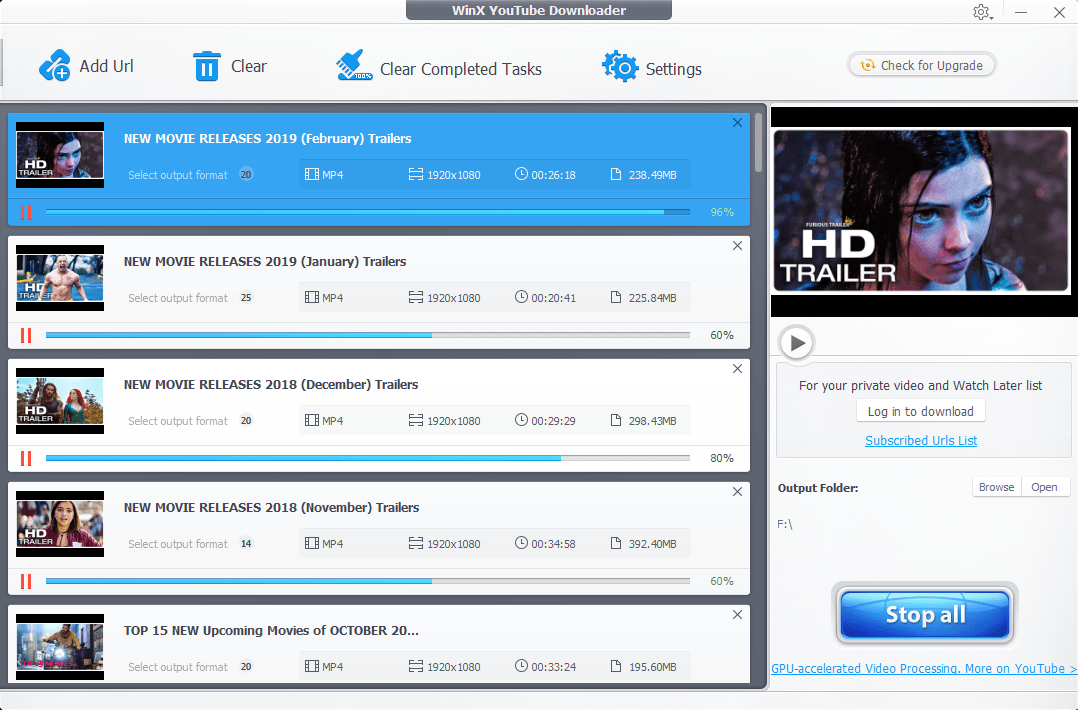
Task: Click the January trailers 60% progress bar
Action: [368, 335]
